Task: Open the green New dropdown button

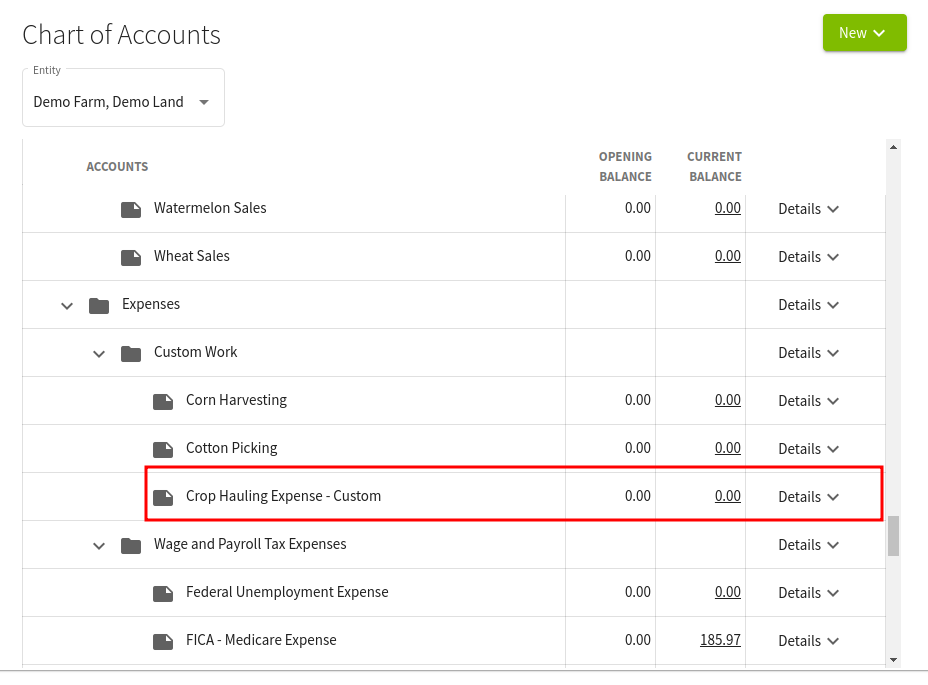Action: (863, 32)
